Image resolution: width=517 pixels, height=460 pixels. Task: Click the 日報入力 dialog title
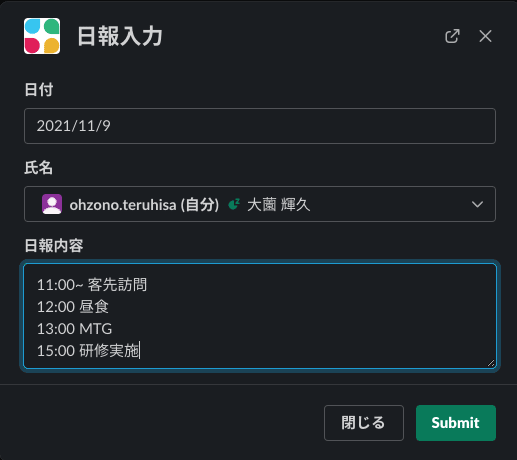(120, 36)
